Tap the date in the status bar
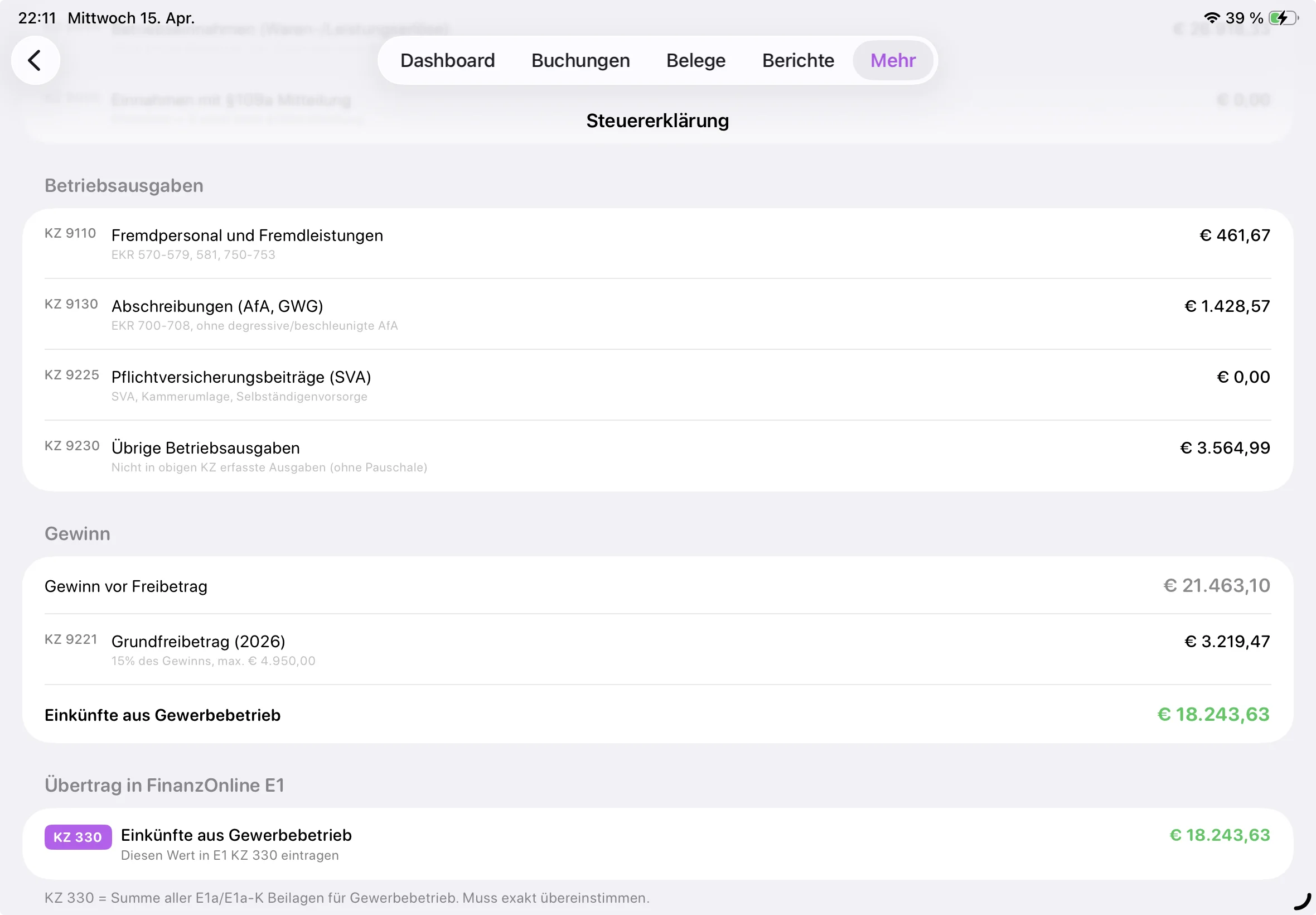Screen dimensions: 1316x915 (131, 18)
